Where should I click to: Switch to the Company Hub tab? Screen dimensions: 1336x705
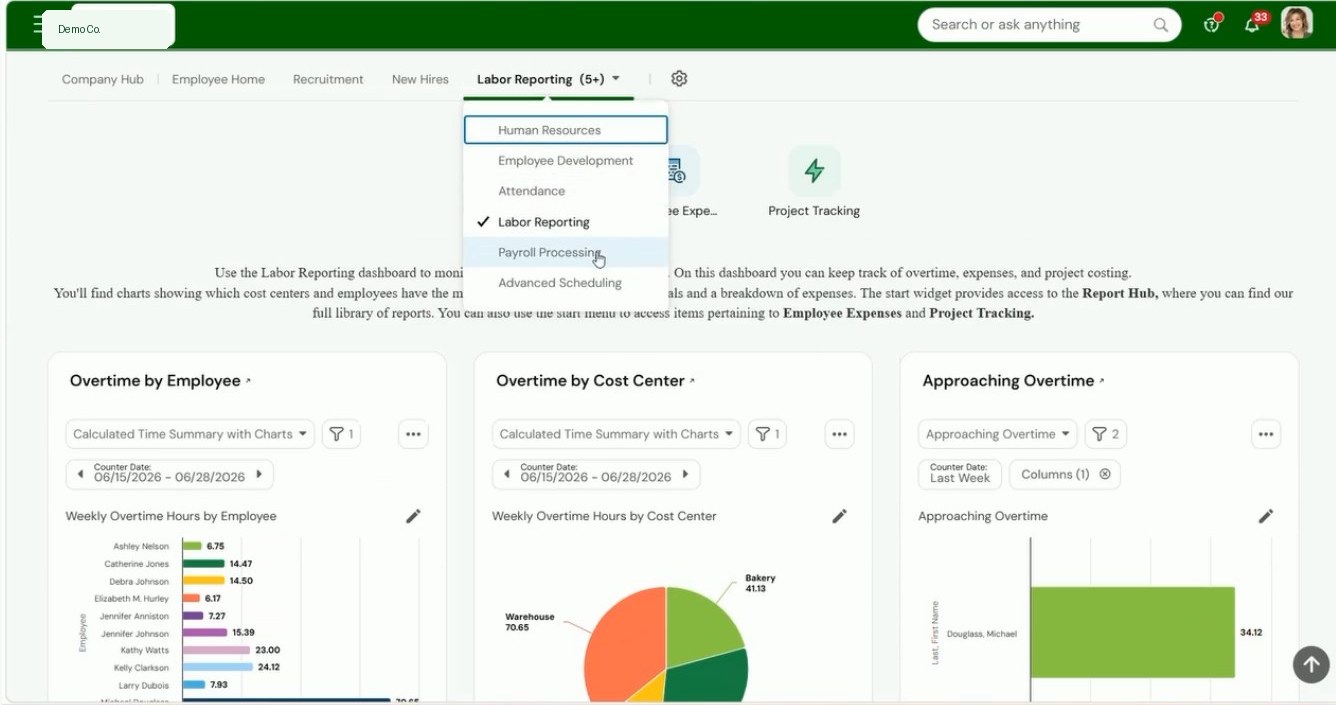[103, 79]
